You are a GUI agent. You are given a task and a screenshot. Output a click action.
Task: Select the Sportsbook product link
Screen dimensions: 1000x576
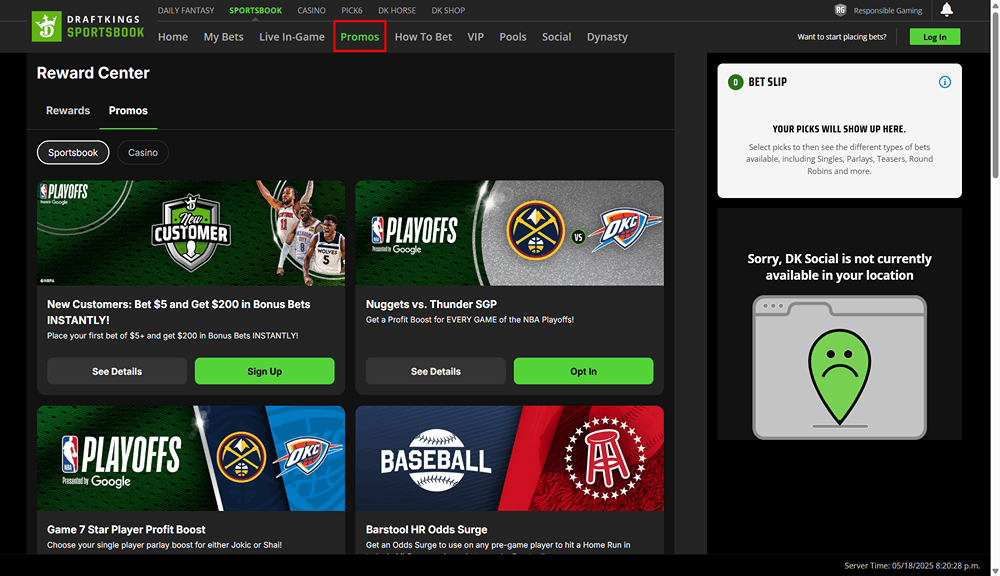click(x=255, y=10)
